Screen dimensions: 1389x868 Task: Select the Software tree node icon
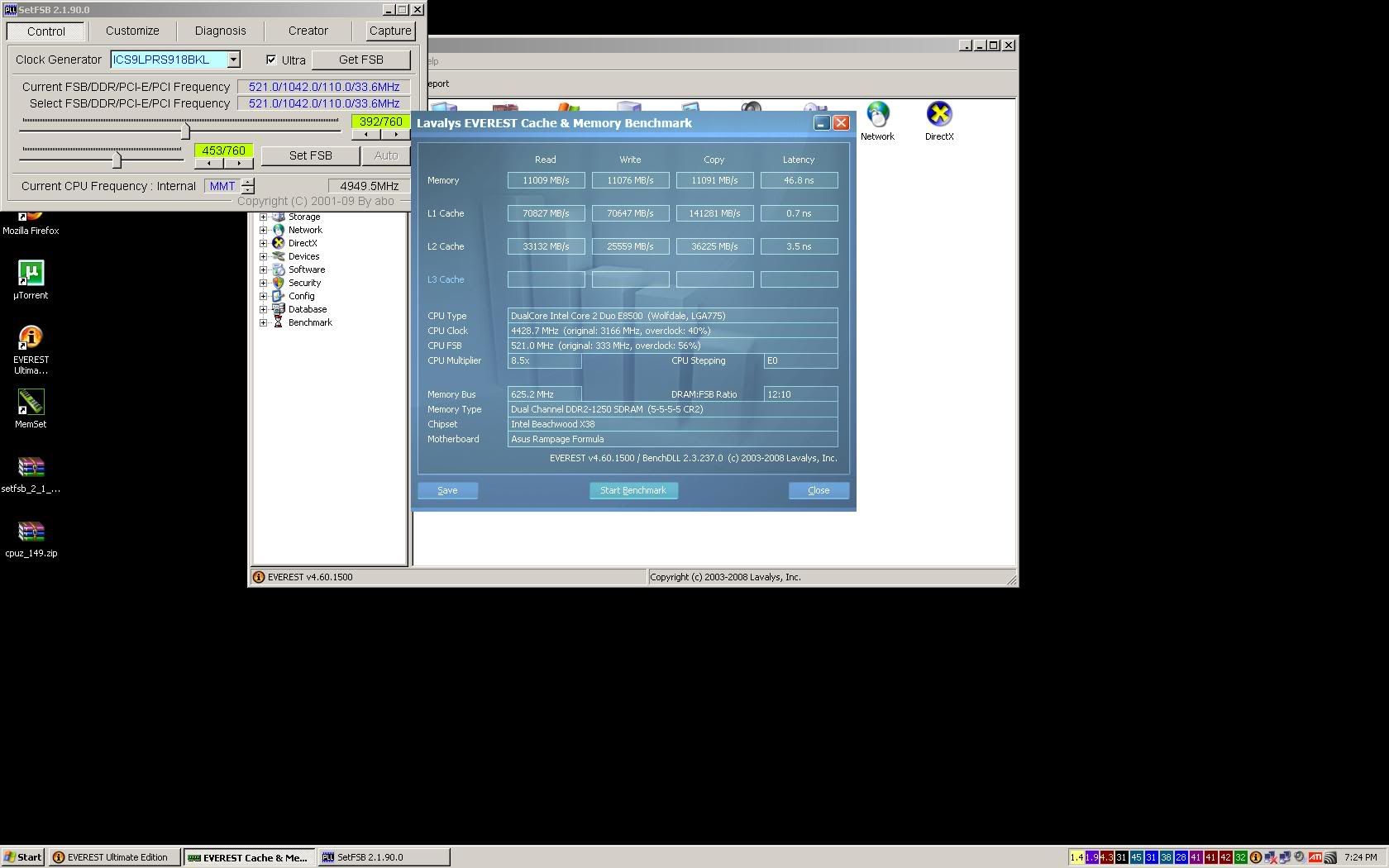pyautogui.click(x=279, y=269)
